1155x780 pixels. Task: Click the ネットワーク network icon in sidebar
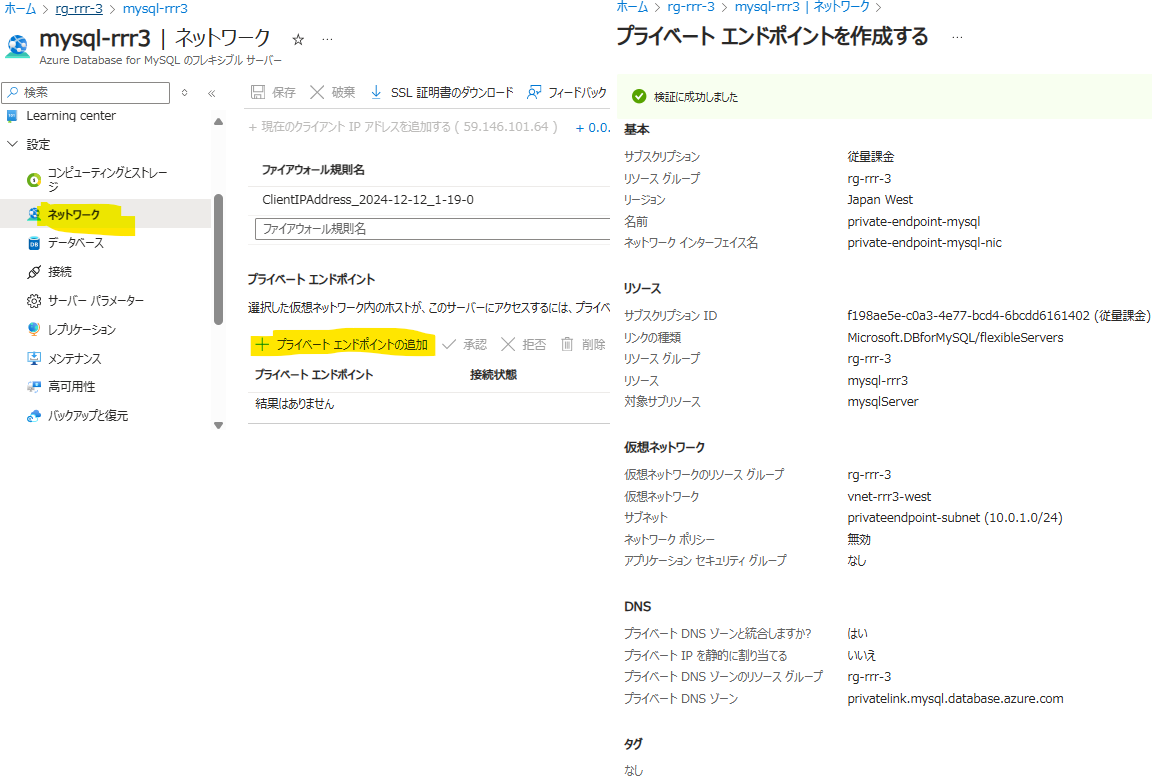pos(34,214)
